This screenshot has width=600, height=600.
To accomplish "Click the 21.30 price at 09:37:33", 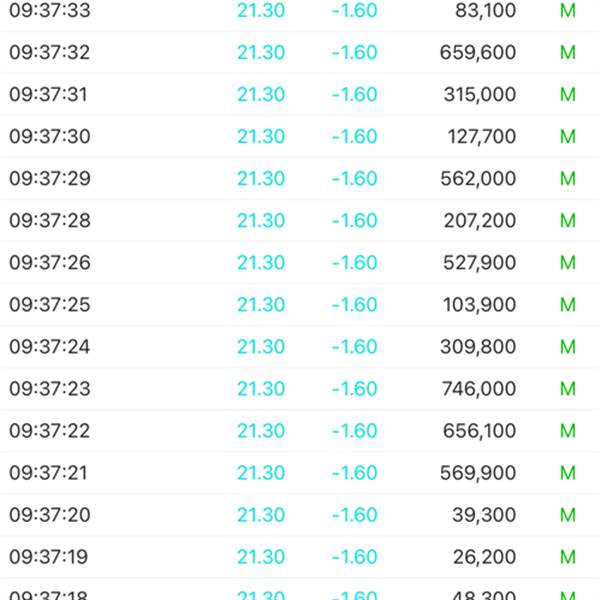I will (261, 11).
